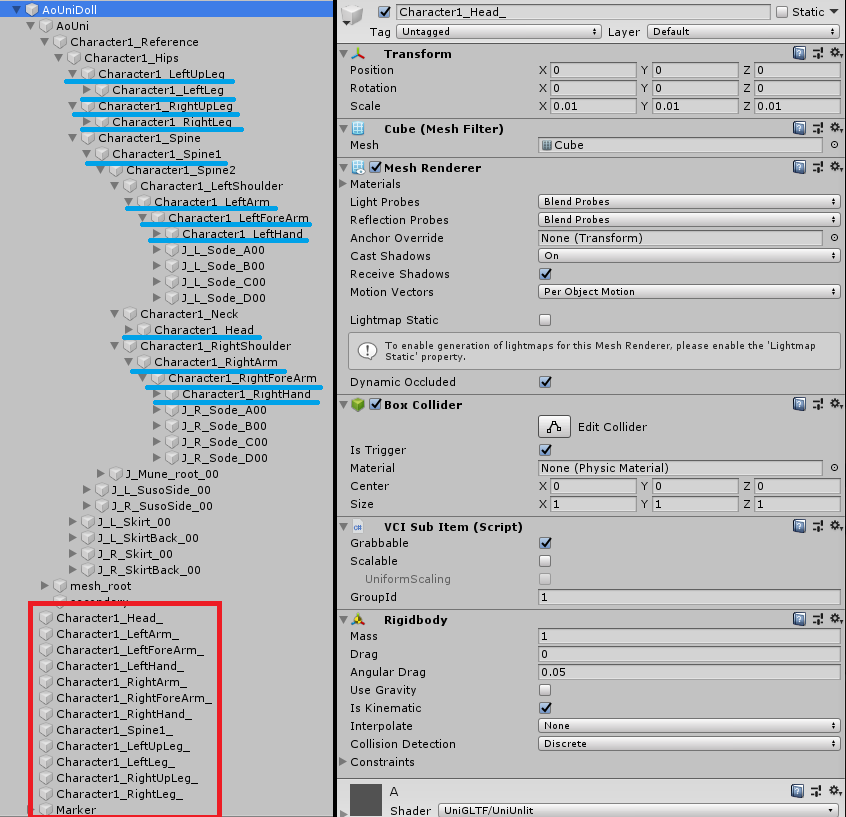Open the Shader dropdown
Image resolution: width=846 pixels, height=817 pixels.
639,810
